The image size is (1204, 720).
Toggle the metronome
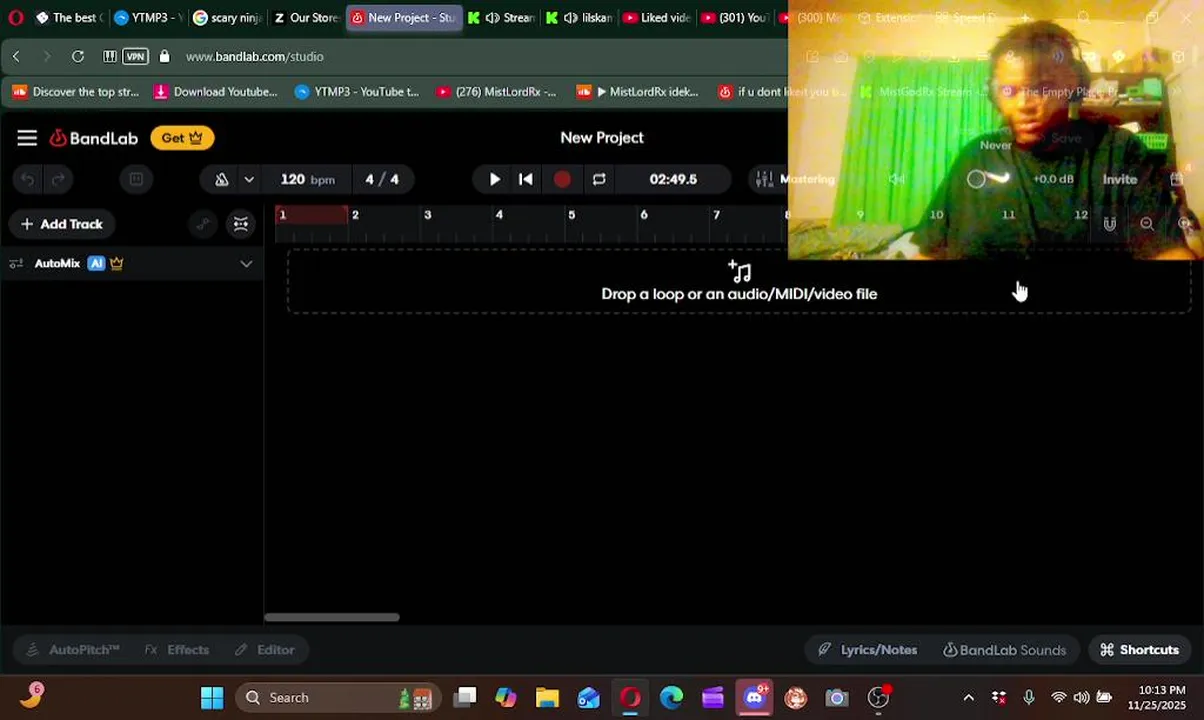click(x=221, y=179)
